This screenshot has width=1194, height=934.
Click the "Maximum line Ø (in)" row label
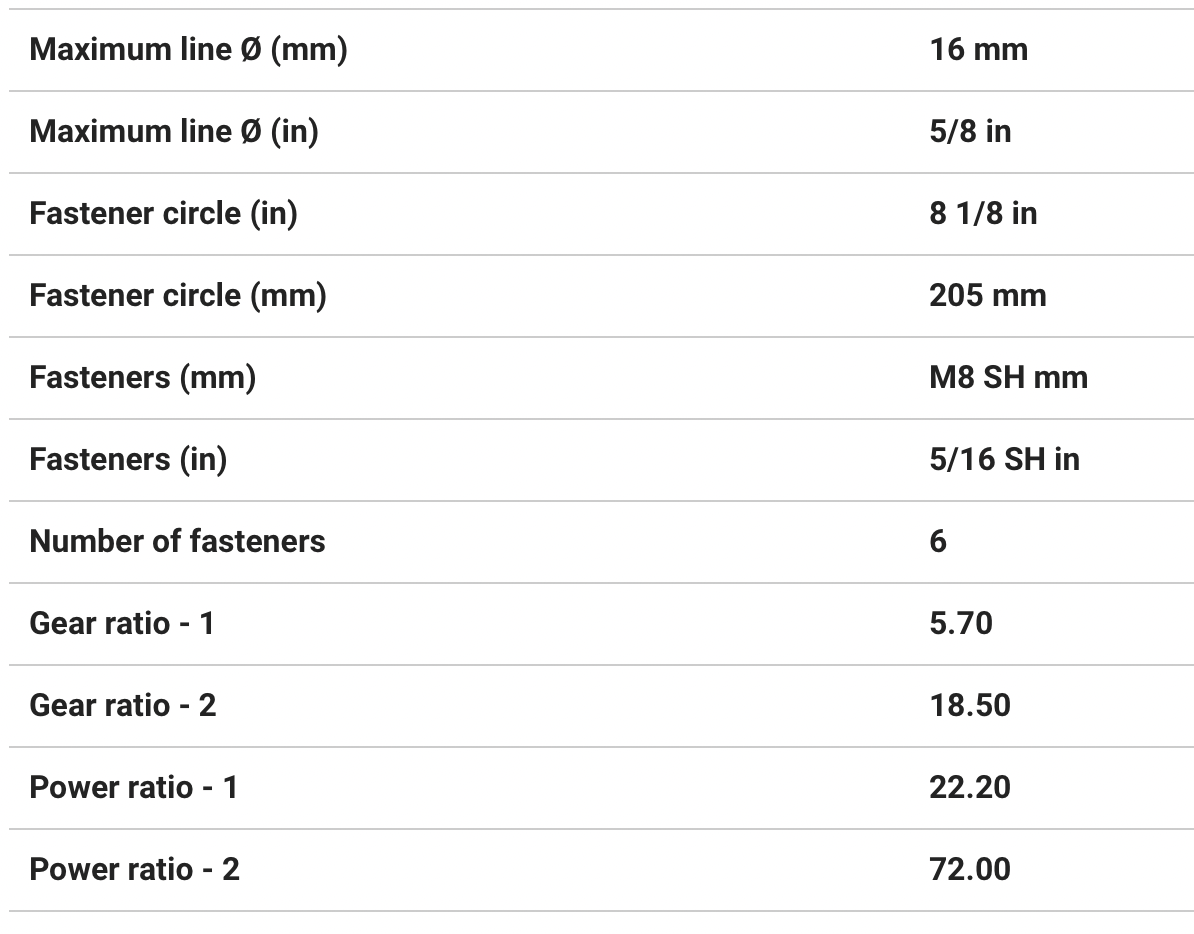tap(174, 131)
